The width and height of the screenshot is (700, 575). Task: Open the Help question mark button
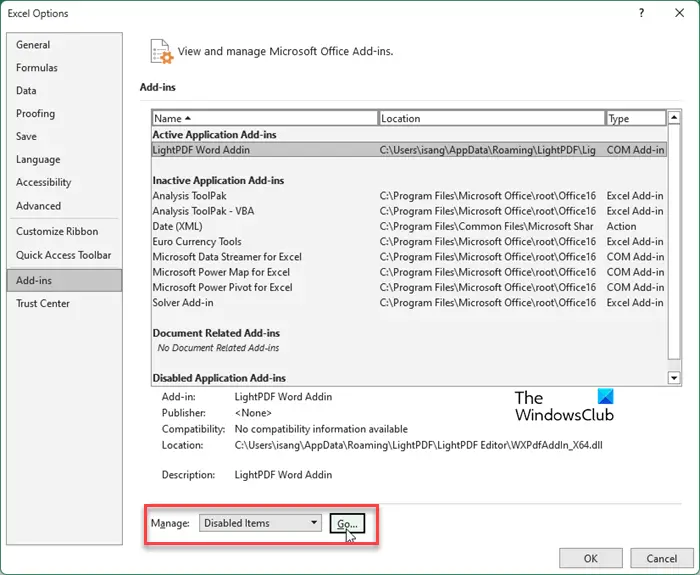click(x=642, y=13)
